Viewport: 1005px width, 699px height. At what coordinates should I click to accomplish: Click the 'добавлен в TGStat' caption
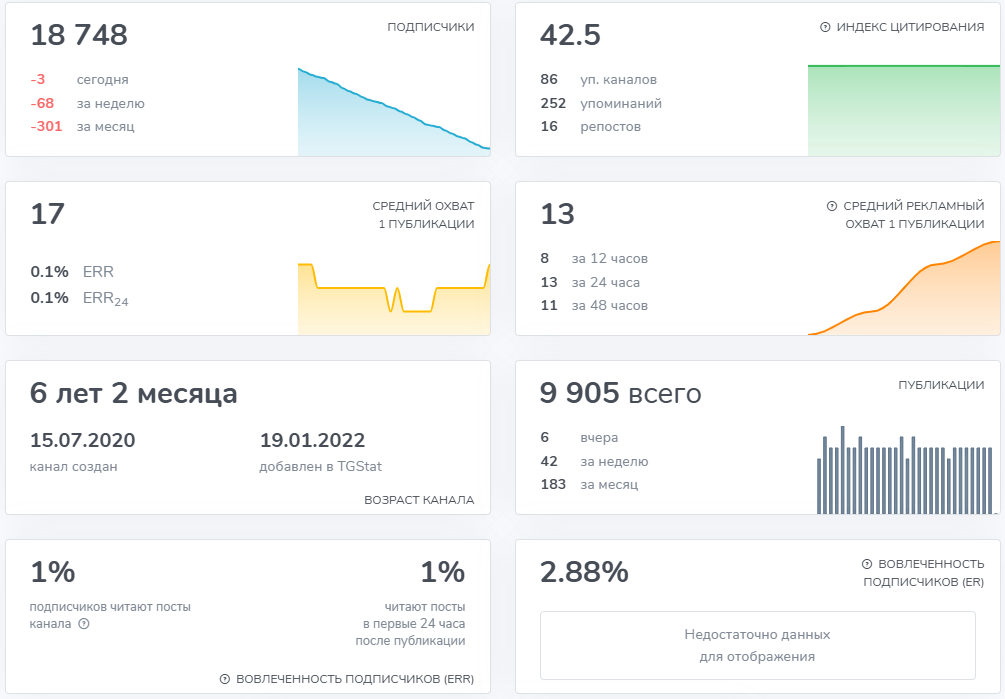point(320,466)
